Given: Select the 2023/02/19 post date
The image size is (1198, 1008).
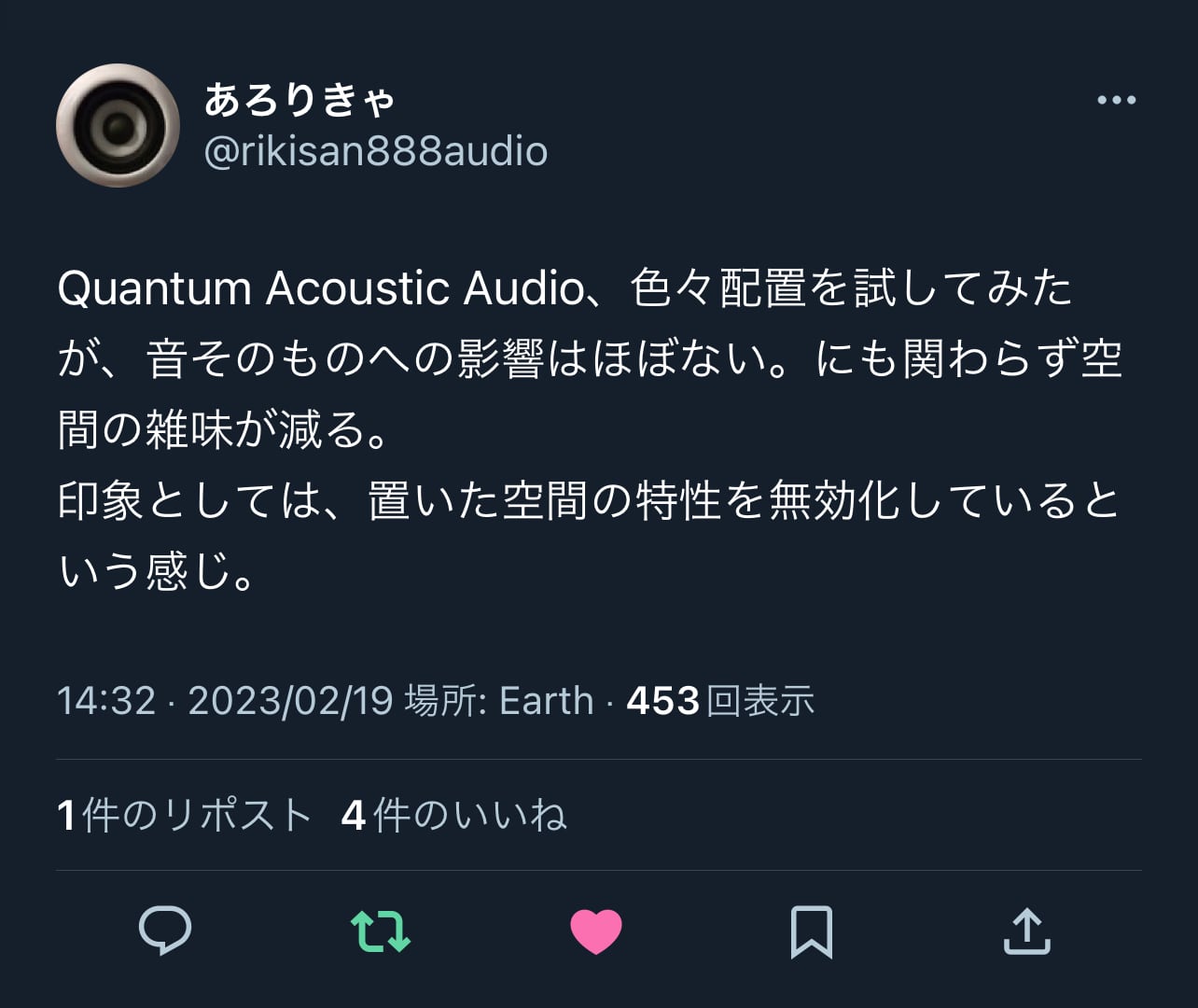Looking at the screenshot, I should [x=290, y=701].
